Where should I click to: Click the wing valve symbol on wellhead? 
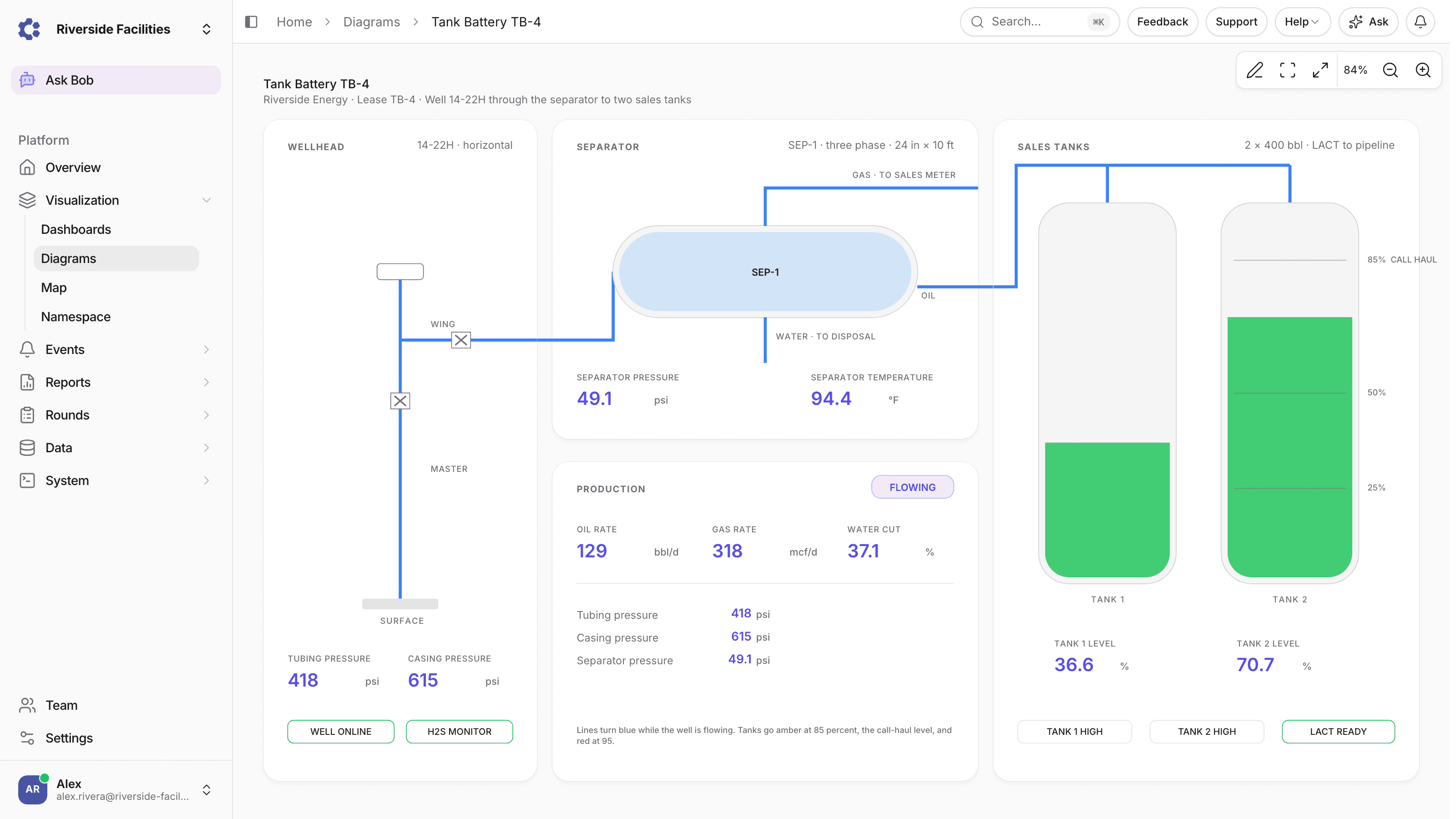[x=461, y=340]
